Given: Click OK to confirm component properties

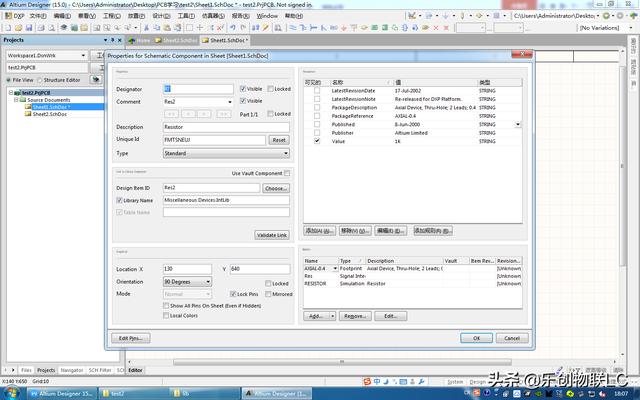Looking at the screenshot, I should tap(476, 338).
